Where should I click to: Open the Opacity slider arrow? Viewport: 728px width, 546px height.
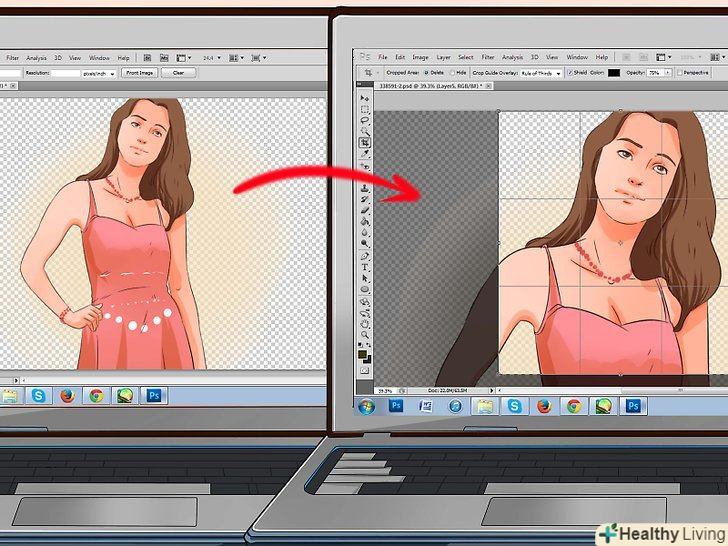tap(668, 73)
